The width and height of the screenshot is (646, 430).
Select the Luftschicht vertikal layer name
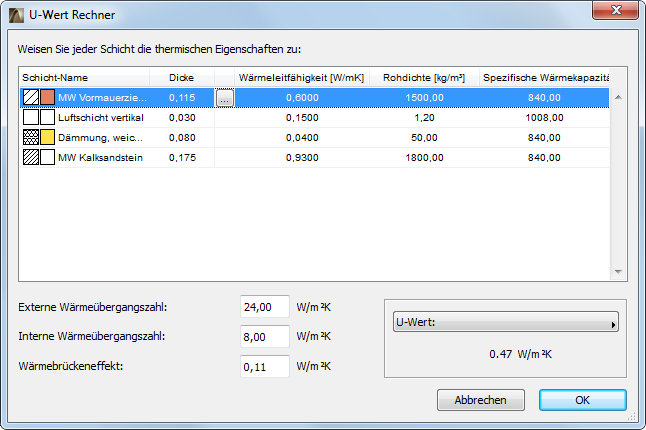tap(101, 117)
